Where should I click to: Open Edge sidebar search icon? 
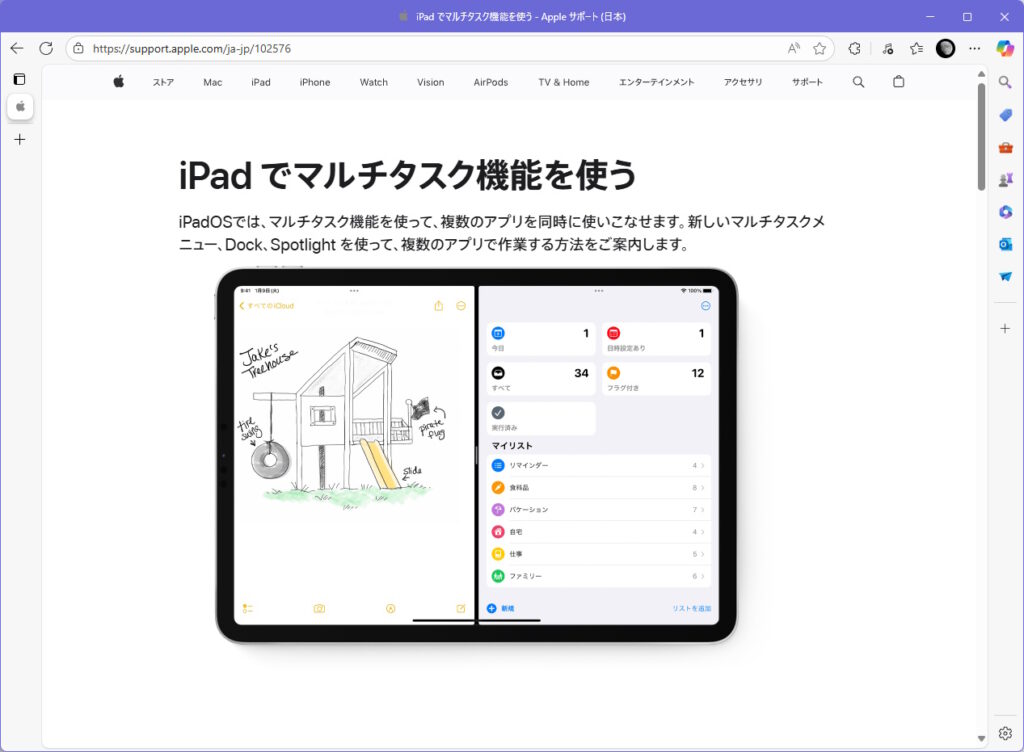1005,82
